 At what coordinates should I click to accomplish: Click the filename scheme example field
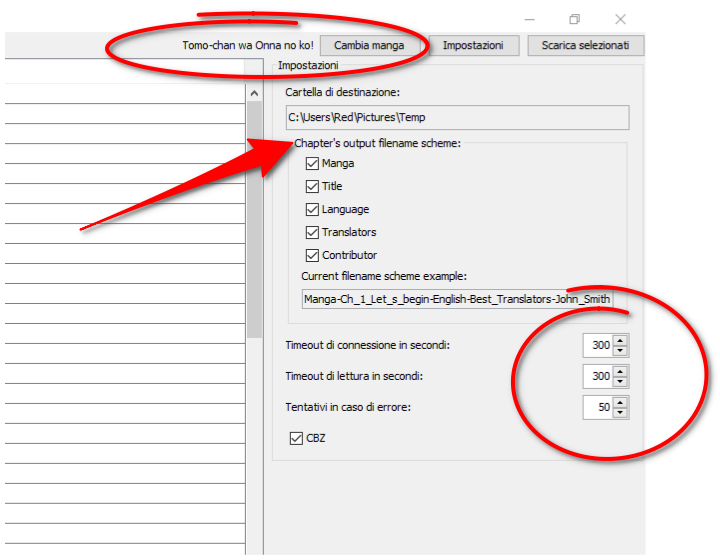coord(457,299)
